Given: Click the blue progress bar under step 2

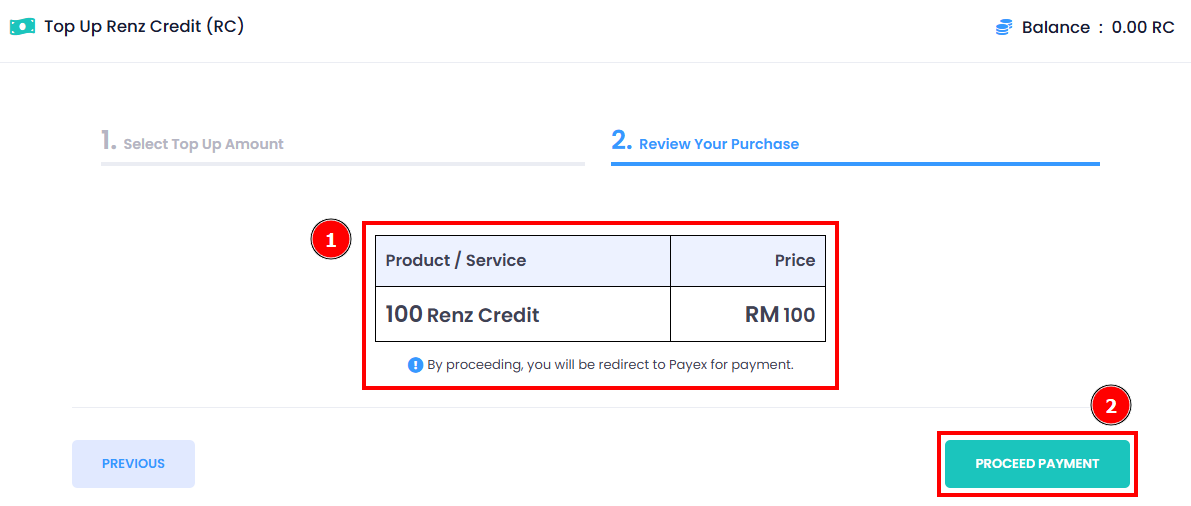Looking at the screenshot, I should pyautogui.click(x=855, y=163).
